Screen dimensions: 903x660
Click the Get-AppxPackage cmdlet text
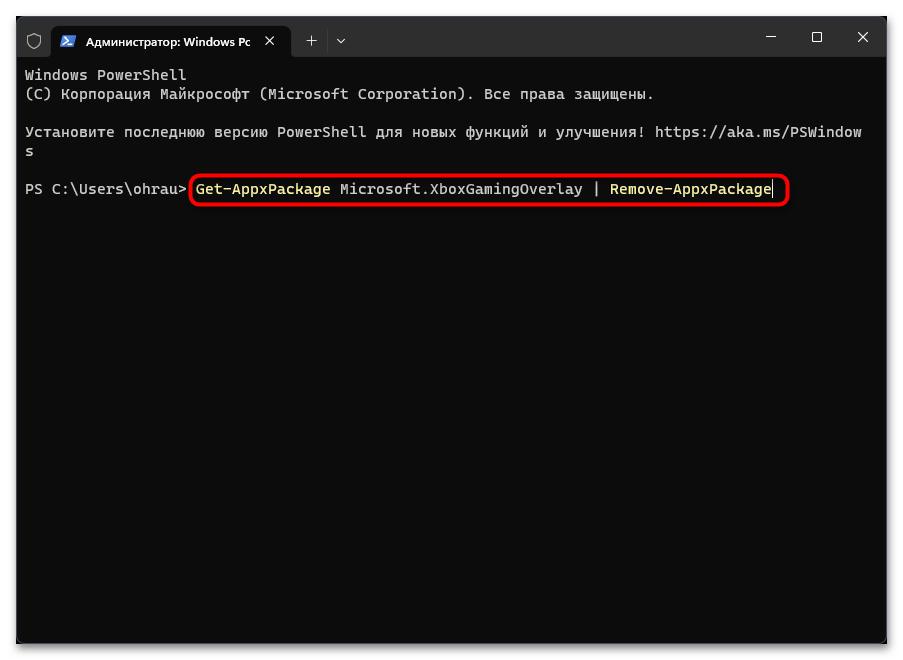pyautogui.click(x=263, y=189)
